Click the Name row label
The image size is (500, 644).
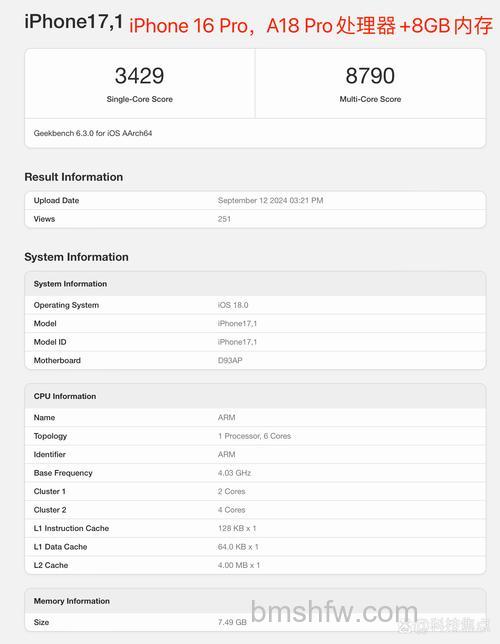pos(44,418)
